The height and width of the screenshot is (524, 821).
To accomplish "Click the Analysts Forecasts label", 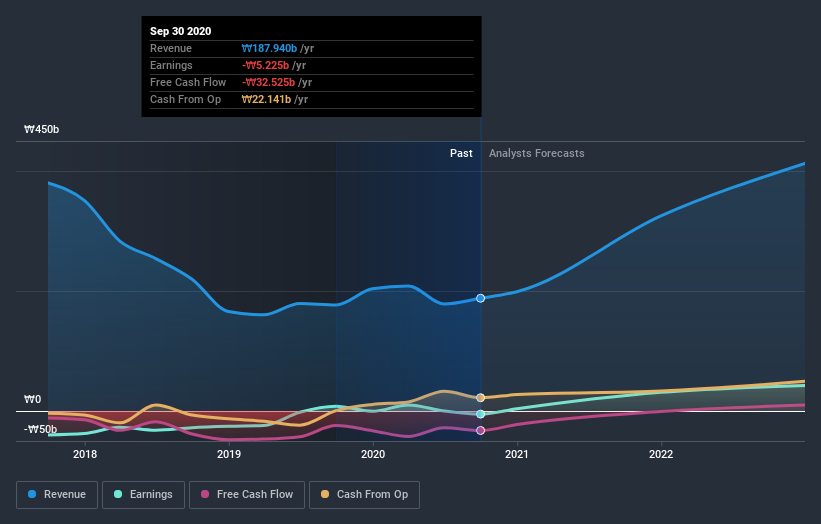I will coord(537,153).
